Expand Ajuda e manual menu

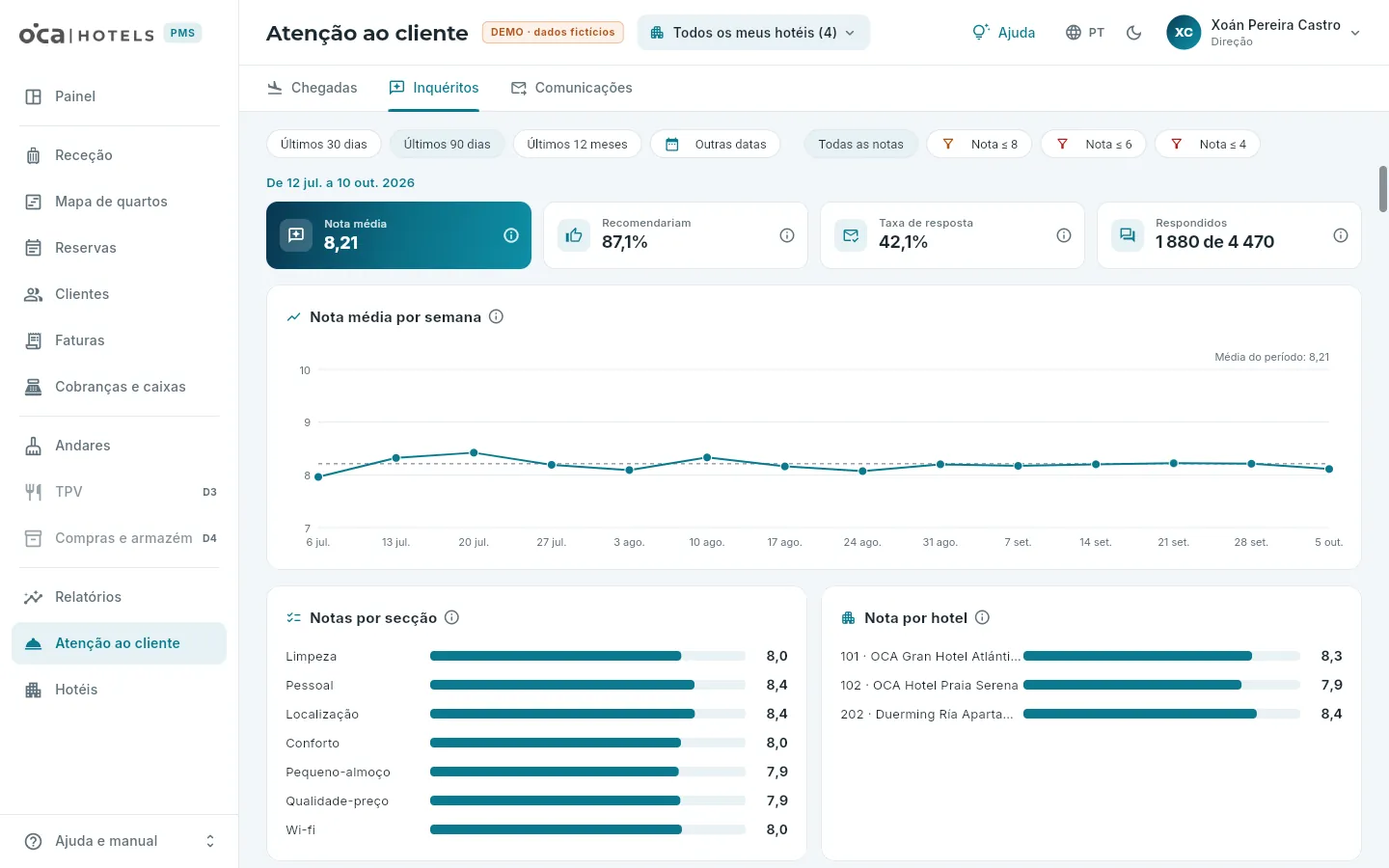[x=119, y=841]
